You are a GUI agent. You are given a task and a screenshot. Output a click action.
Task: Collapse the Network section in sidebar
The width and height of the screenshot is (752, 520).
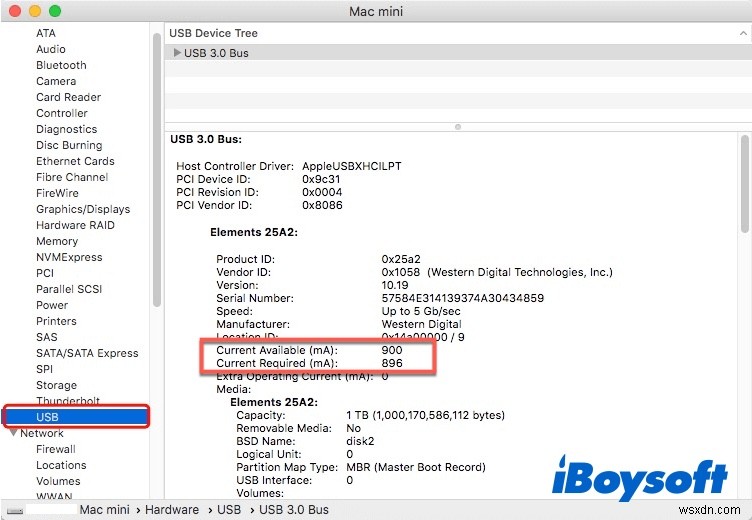13,433
